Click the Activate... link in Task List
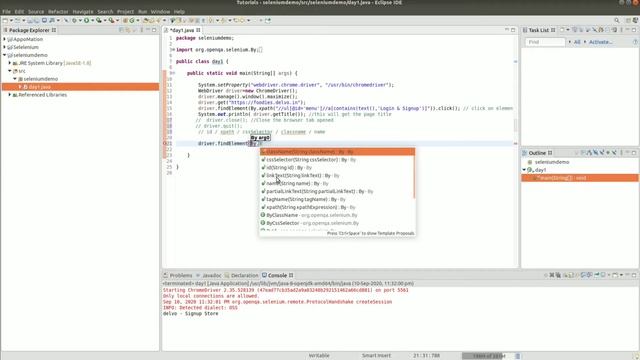Image resolution: width=640 pixels, height=360 pixels. [600, 42]
